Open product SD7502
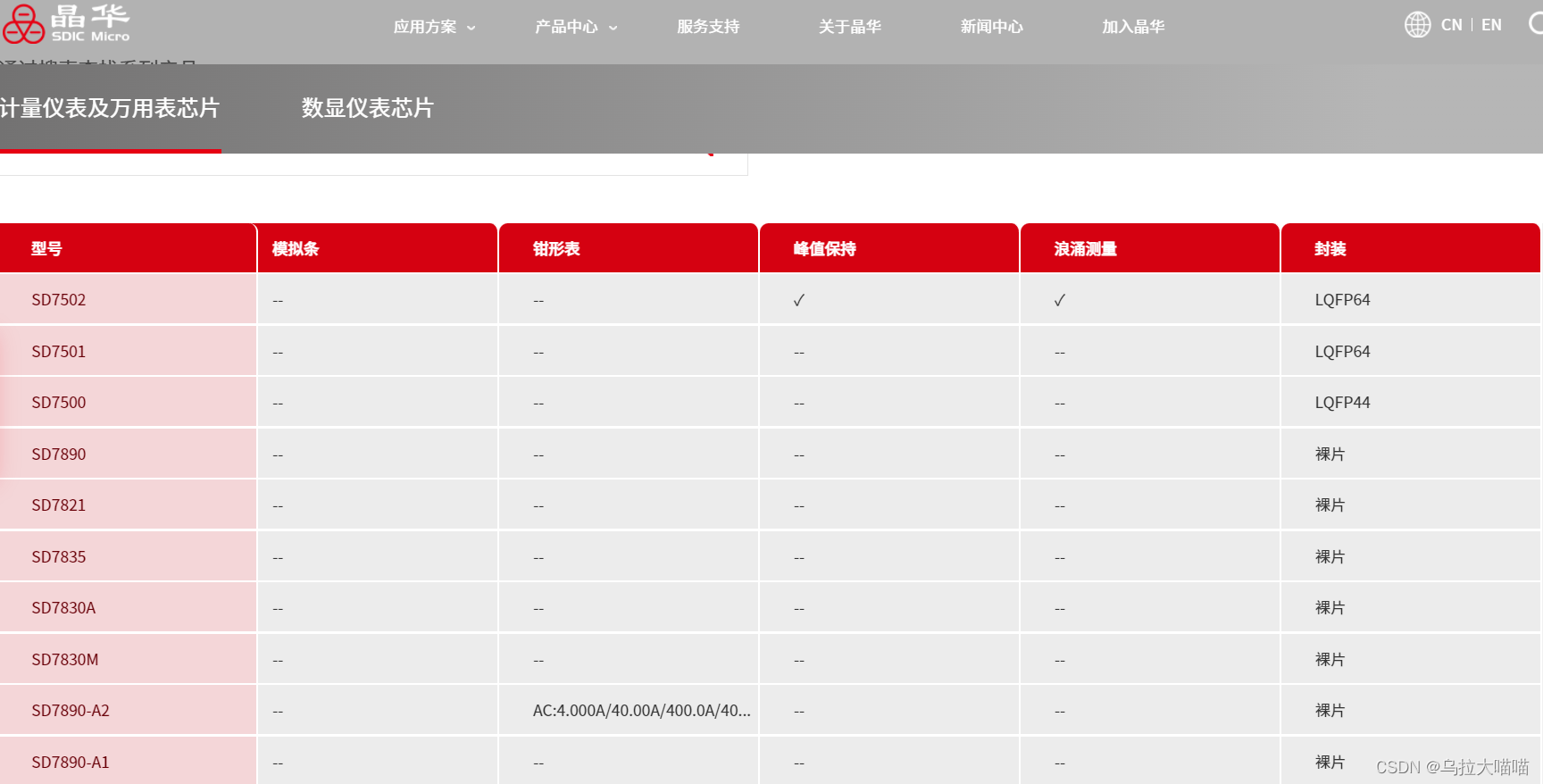Screen dimensions: 1543x784 pos(59,300)
